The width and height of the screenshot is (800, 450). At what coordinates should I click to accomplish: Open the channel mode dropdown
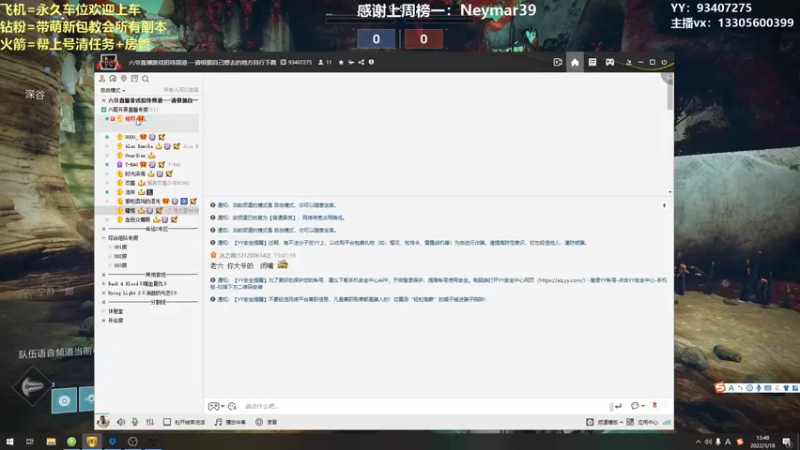click(113, 90)
